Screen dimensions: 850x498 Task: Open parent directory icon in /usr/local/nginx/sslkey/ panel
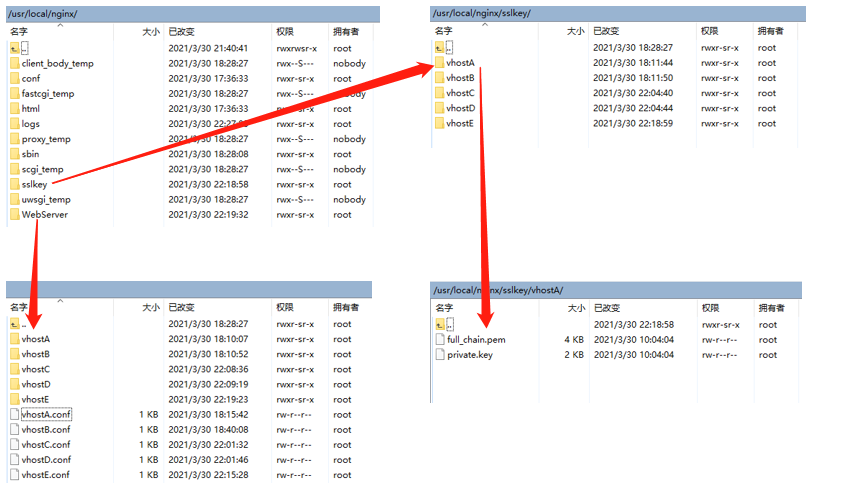(x=440, y=48)
